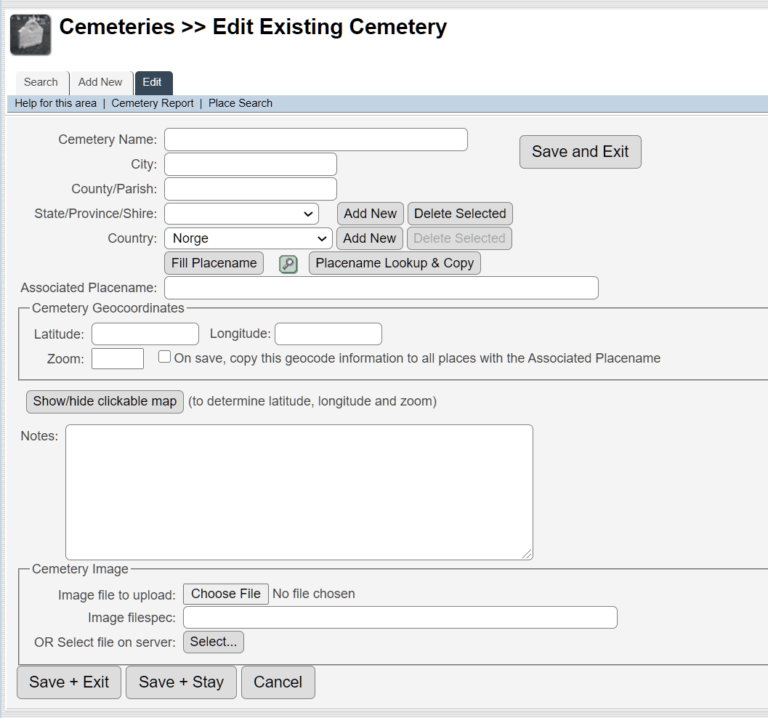The width and height of the screenshot is (768, 718).
Task: Click Add New next to State/Province/Shire
Action: (370, 213)
